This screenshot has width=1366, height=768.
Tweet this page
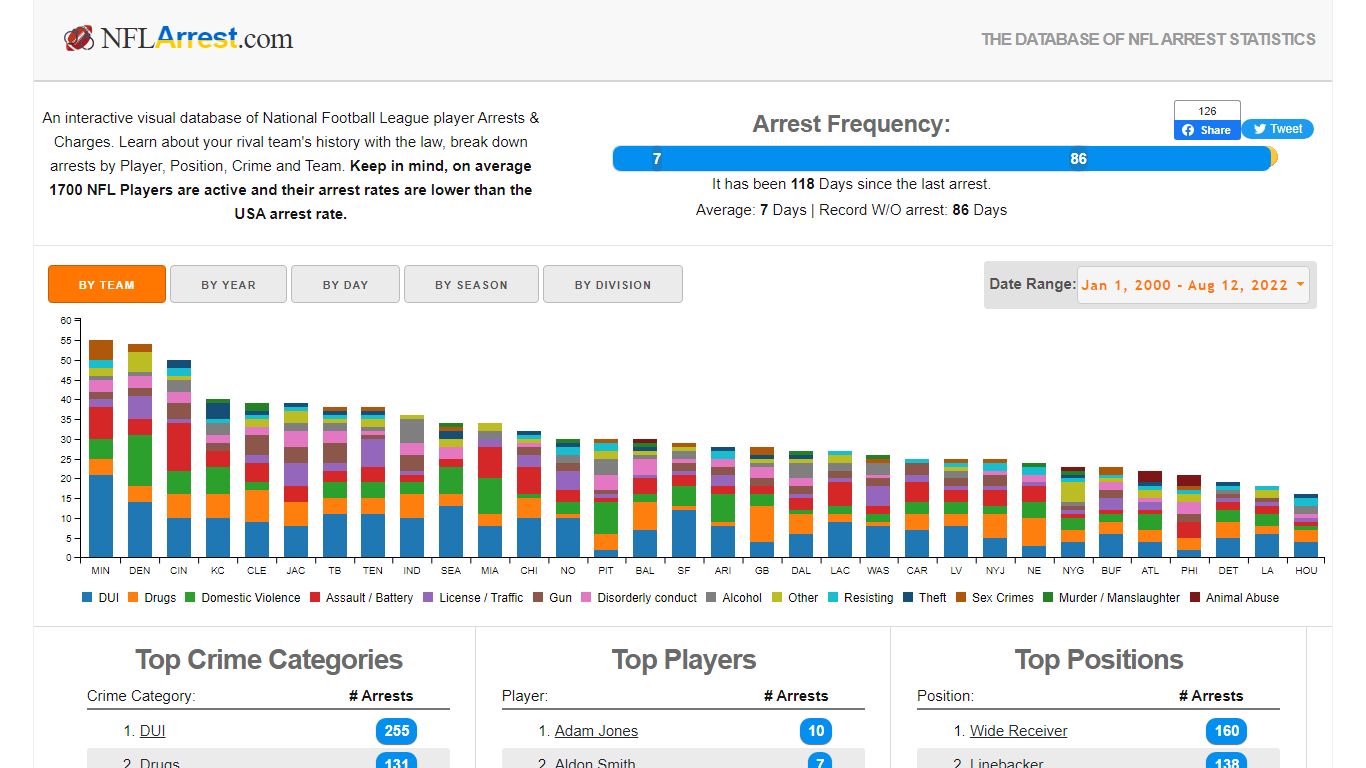pos(1278,129)
